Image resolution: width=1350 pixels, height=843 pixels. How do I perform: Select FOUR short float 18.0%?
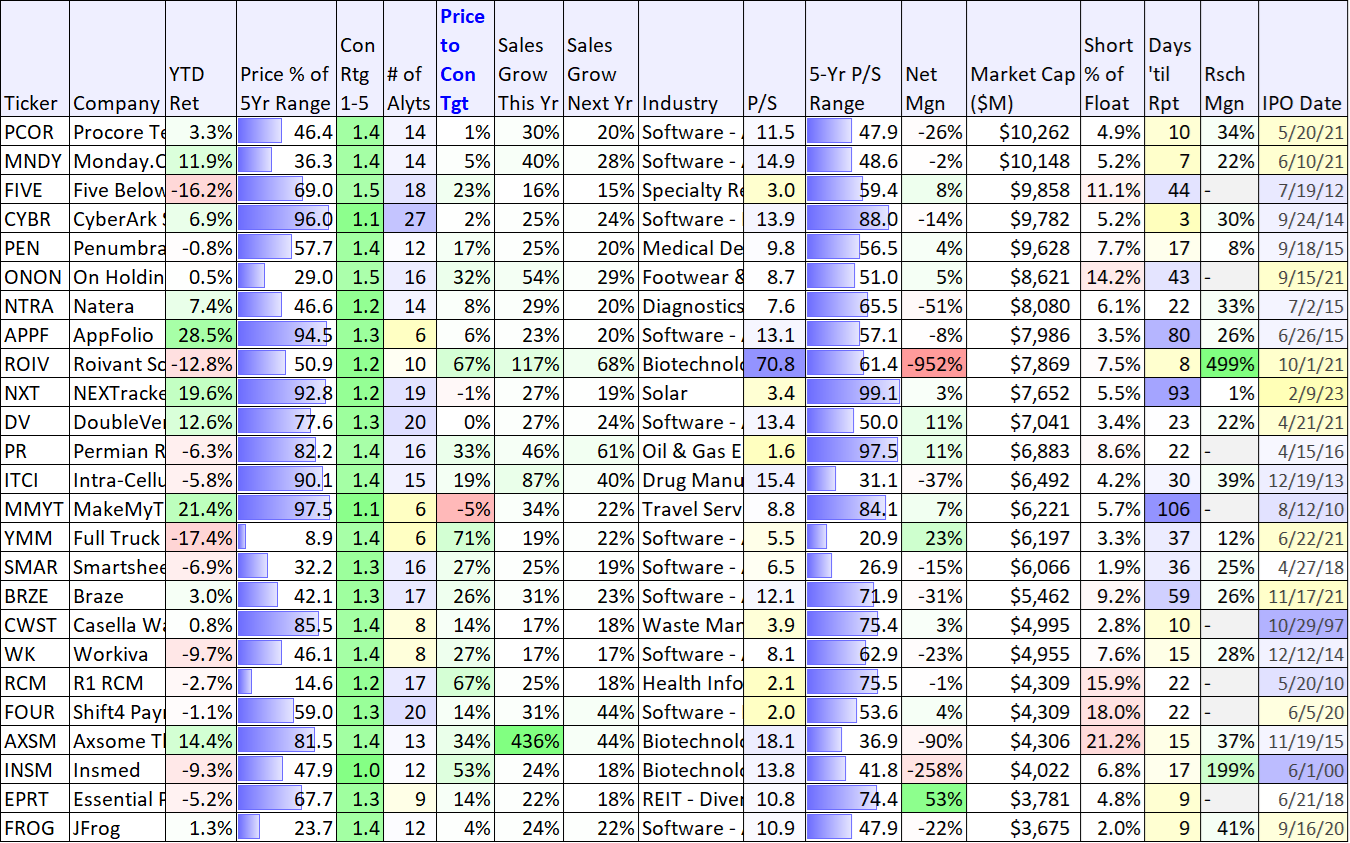tap(1112, 712)
